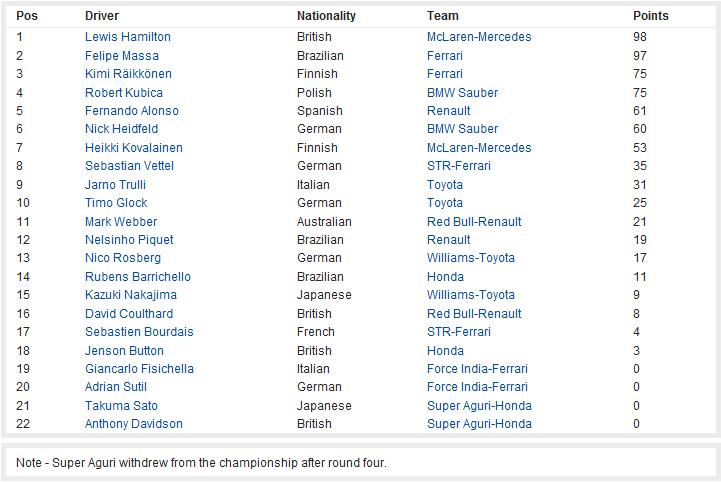Click the Jenson Button driver link
The image size is (721, 482).
click(x=124, y=350)
